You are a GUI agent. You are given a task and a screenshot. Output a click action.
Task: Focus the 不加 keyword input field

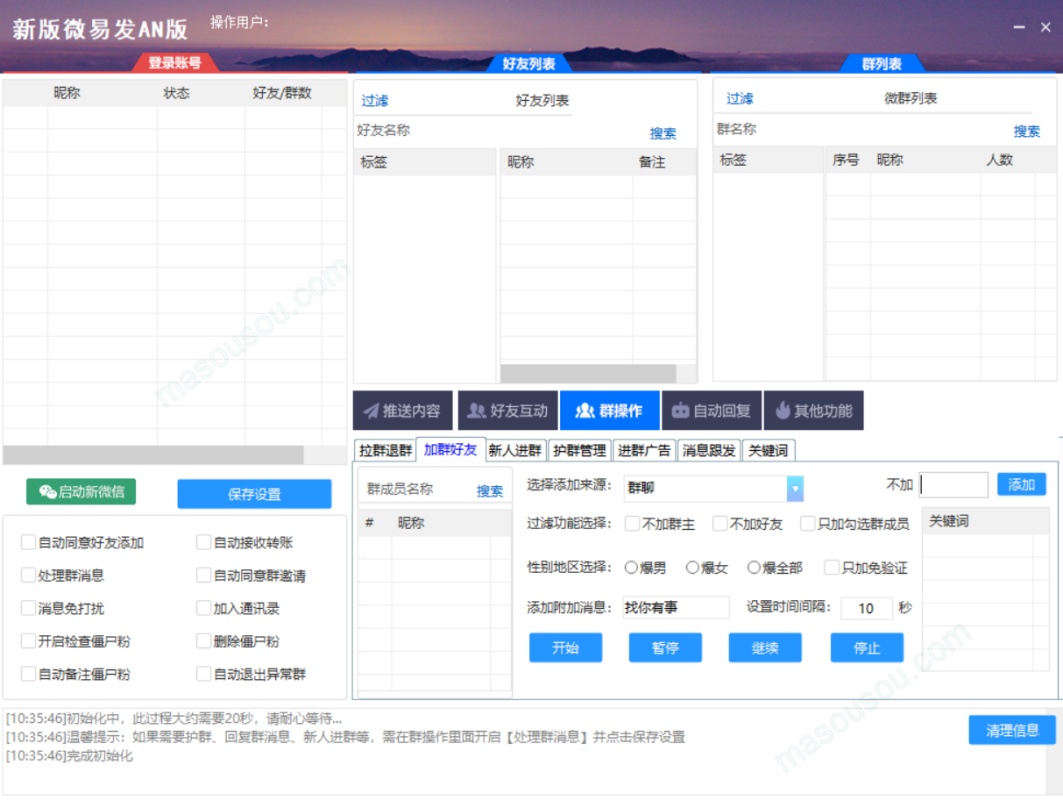point(952,485)
